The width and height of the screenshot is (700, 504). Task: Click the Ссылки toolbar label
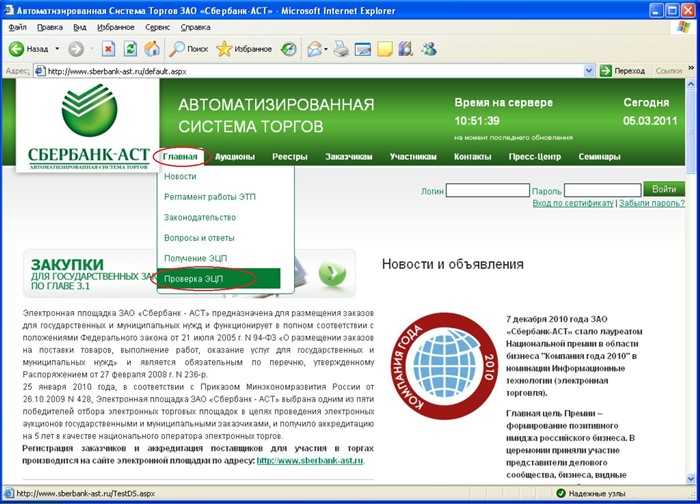668,71
